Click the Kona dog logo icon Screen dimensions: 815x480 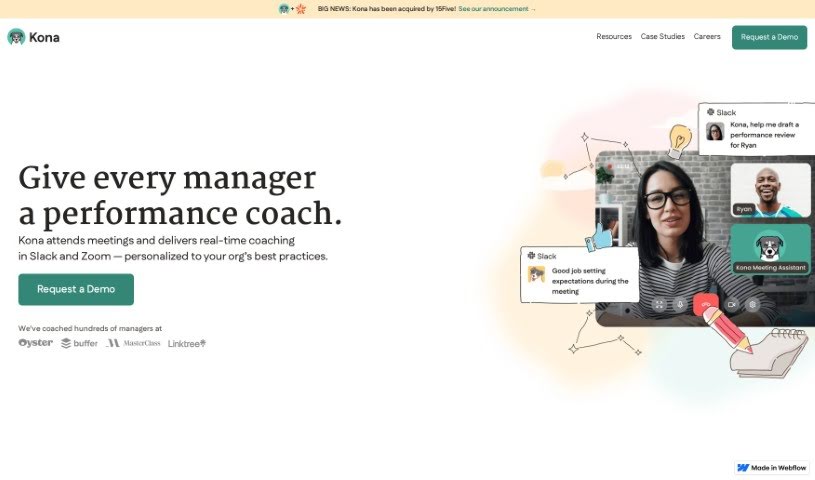[16, 37]
